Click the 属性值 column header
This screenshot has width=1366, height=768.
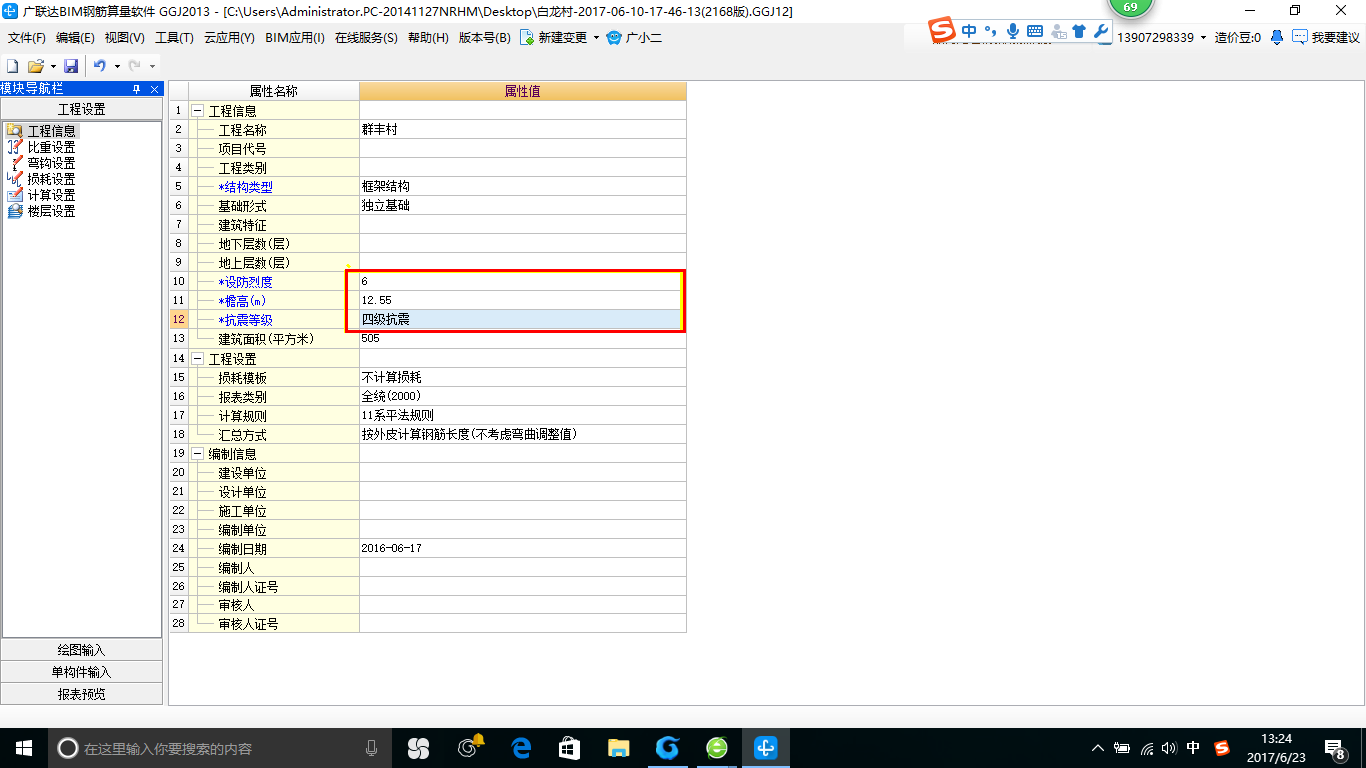[x=523, y=91]
